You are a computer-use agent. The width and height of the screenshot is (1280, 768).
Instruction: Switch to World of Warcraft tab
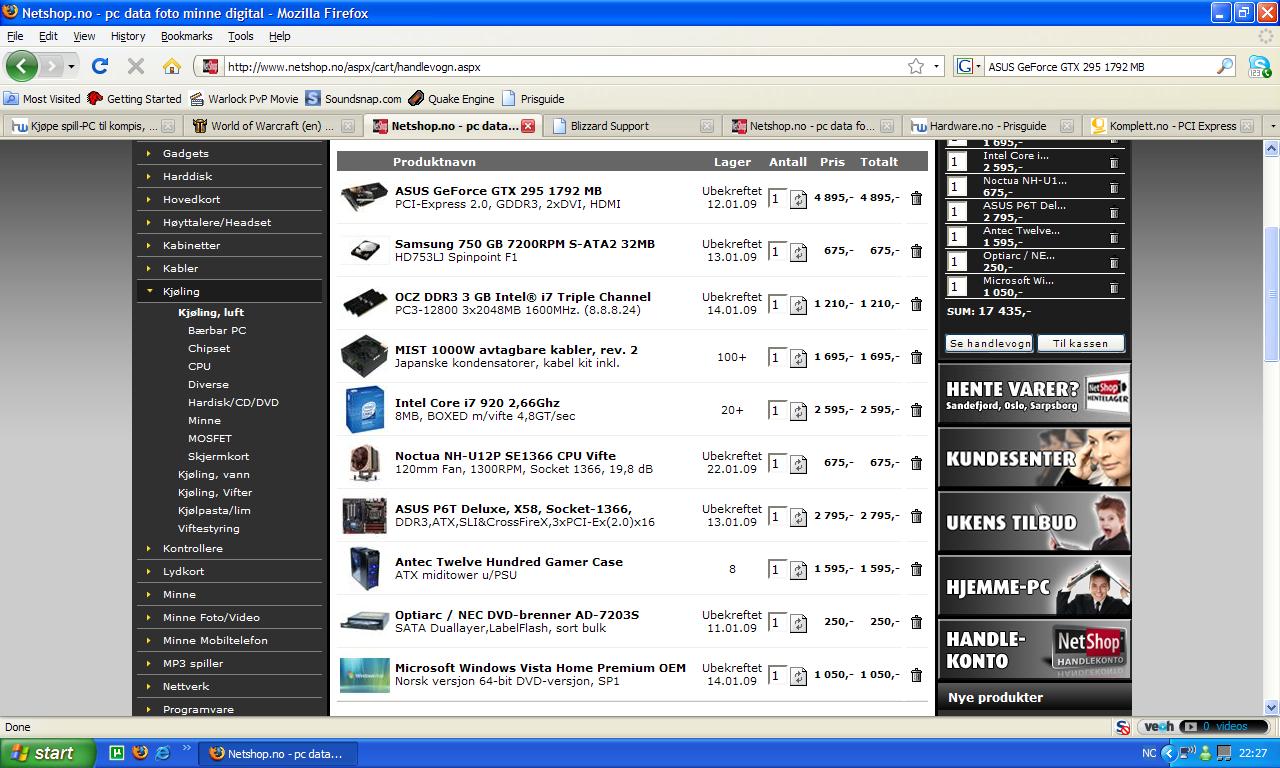tap(273, 126)
